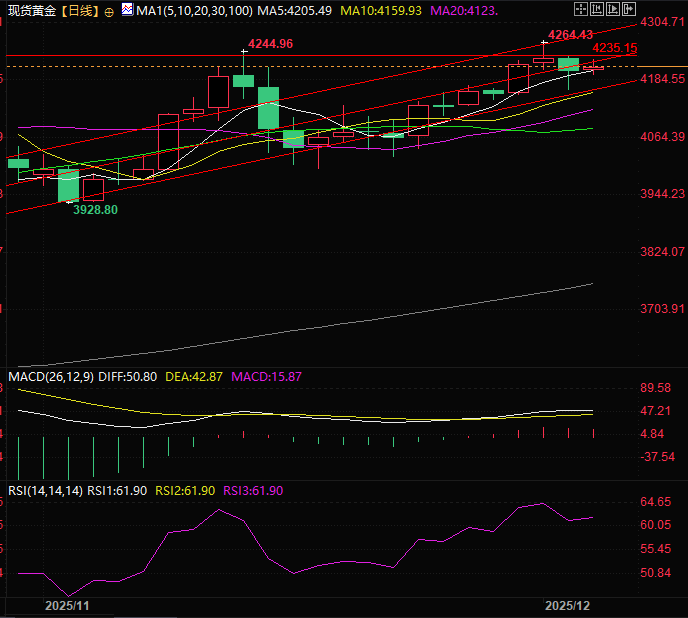This screenshot has height=618, width=688.
Task: Click the 4064.39 price axis label
Action: click(662, 137)
